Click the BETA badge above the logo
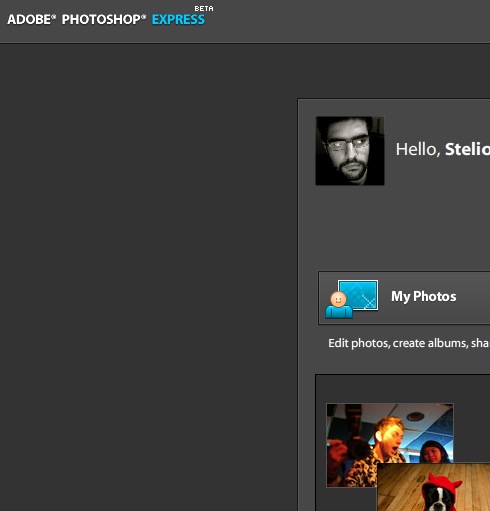 click(204, 9)
